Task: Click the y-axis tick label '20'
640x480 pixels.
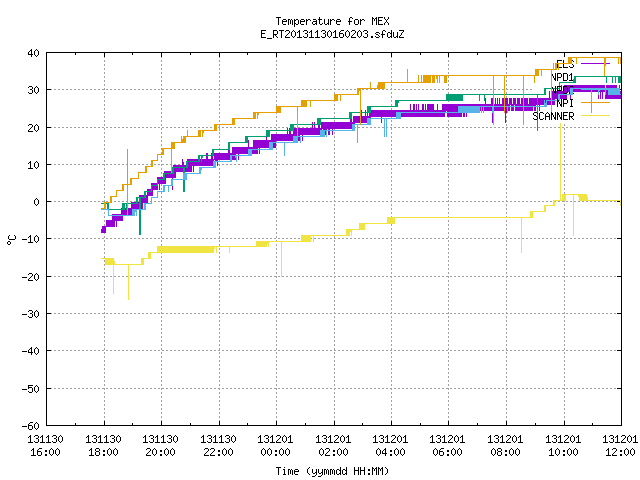Action: coord(33,128)
